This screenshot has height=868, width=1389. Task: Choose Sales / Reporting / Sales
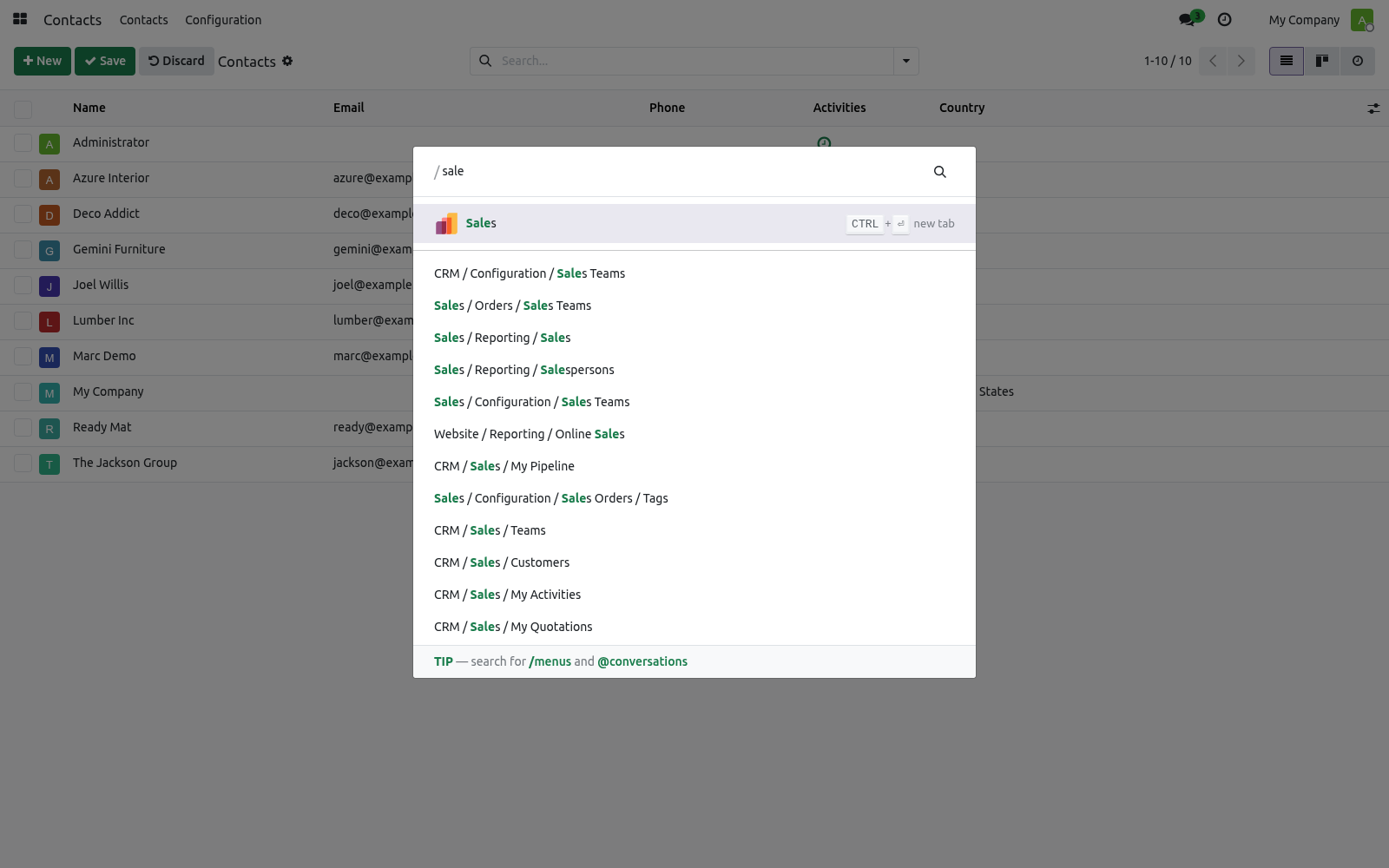pyautogui.click(x=694, y=338)
